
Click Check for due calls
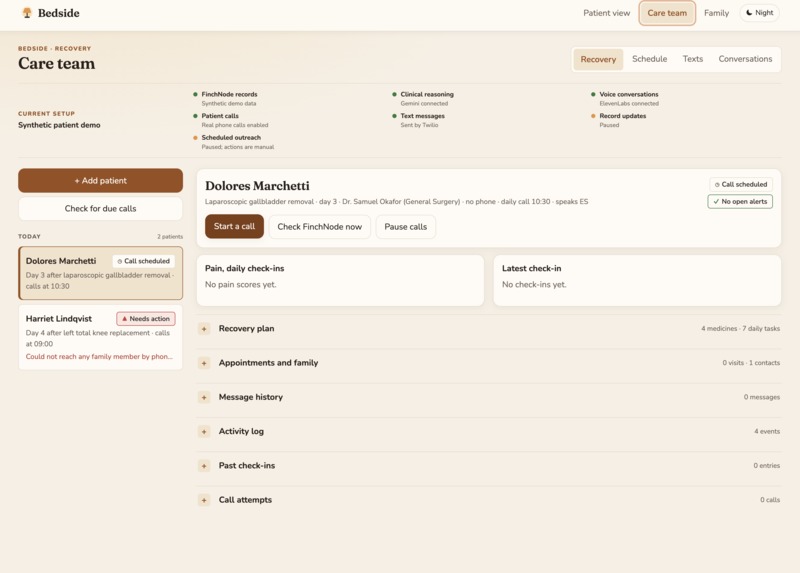[x=101, y=208]
